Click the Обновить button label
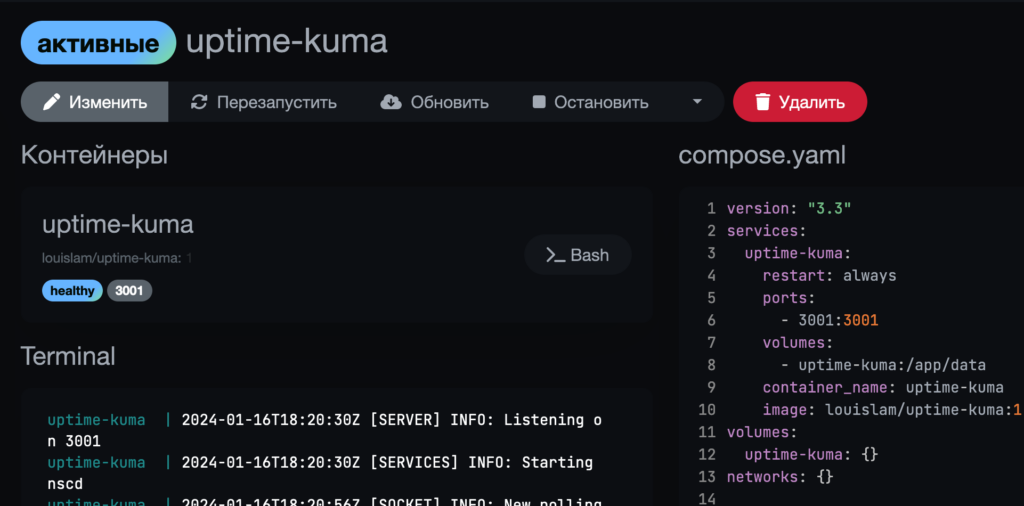This screenshot has height=506, width=1024. [449, 103]
